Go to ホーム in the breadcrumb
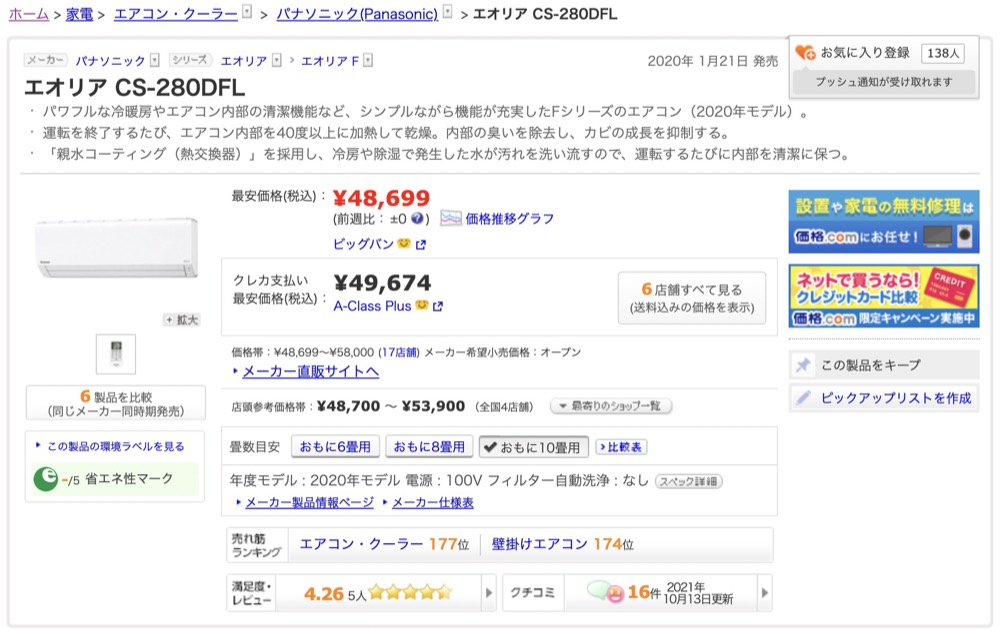Screen dimensions: 1000x631 click(x=28, y=14)
